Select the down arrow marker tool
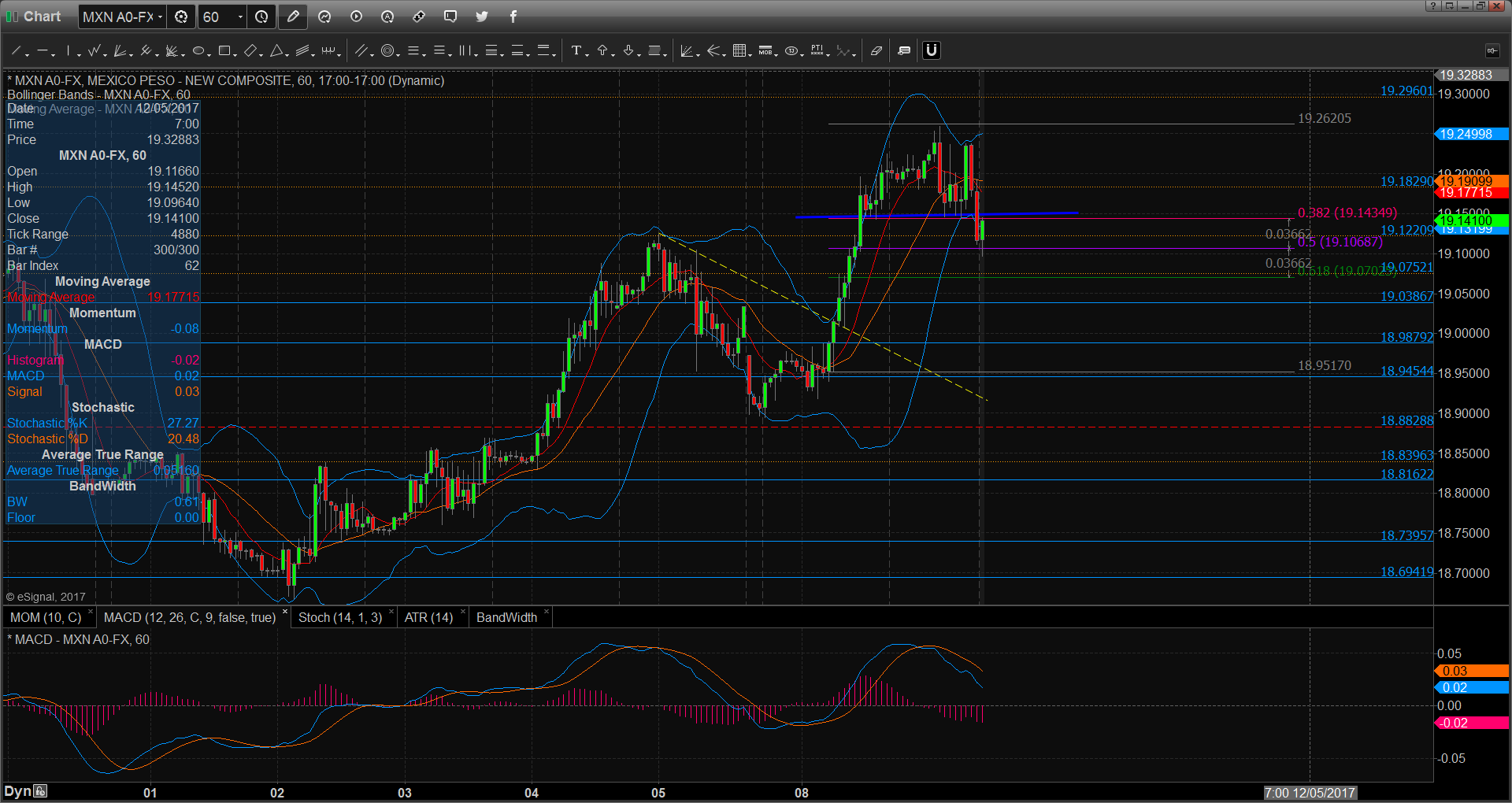This screenshot has height=803, width=1512. [x=628, y=51]
